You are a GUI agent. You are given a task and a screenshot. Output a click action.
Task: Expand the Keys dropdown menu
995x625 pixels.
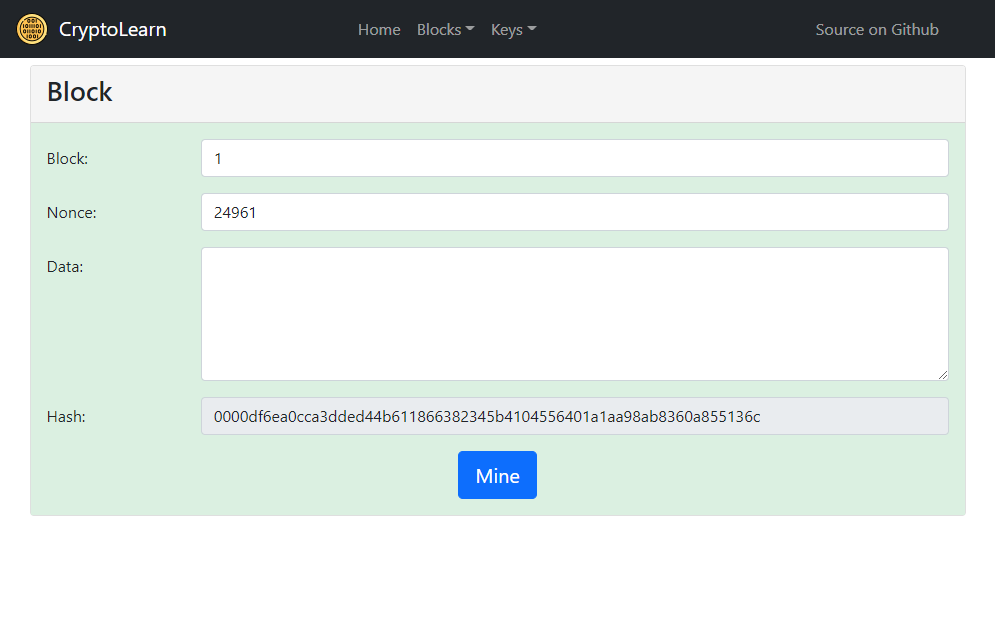point(513,30)
